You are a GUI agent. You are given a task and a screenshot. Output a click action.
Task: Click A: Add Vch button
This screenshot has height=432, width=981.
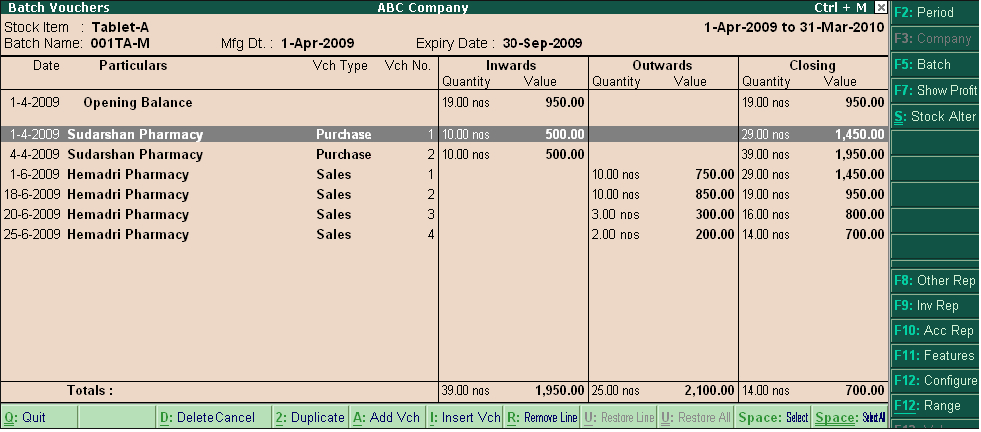(387, 418)
